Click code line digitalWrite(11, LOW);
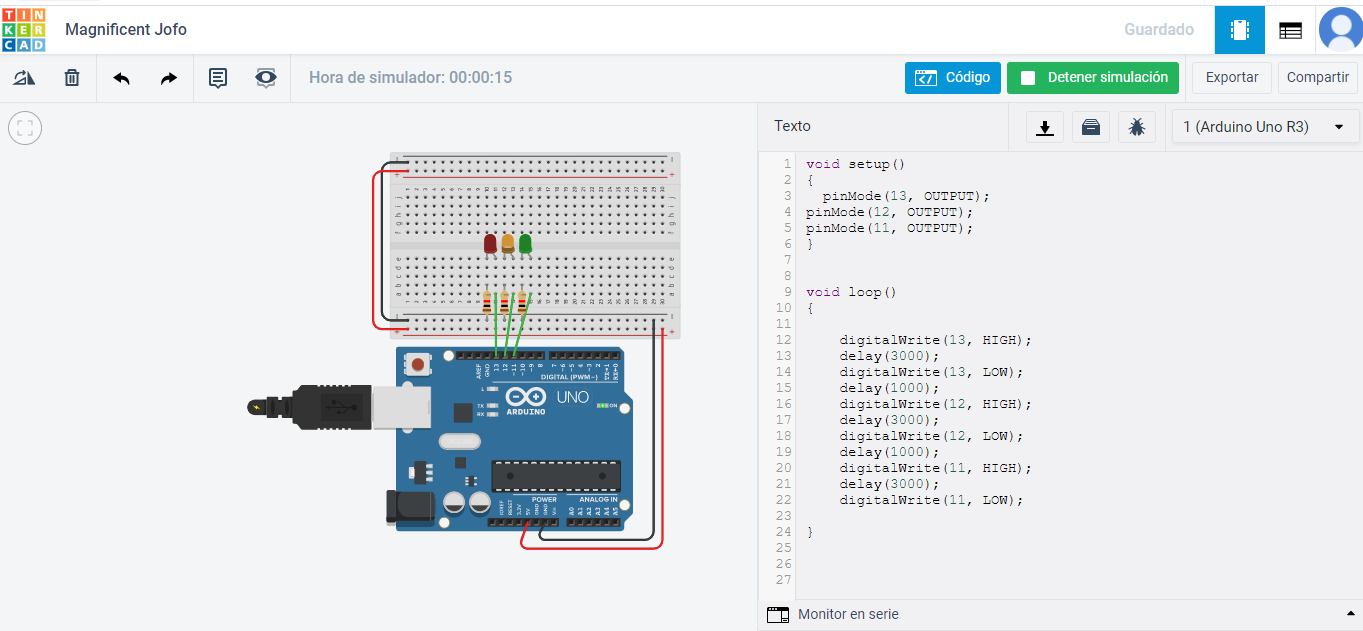Viewport: 1363px width, 631px height. click(931, 500)
